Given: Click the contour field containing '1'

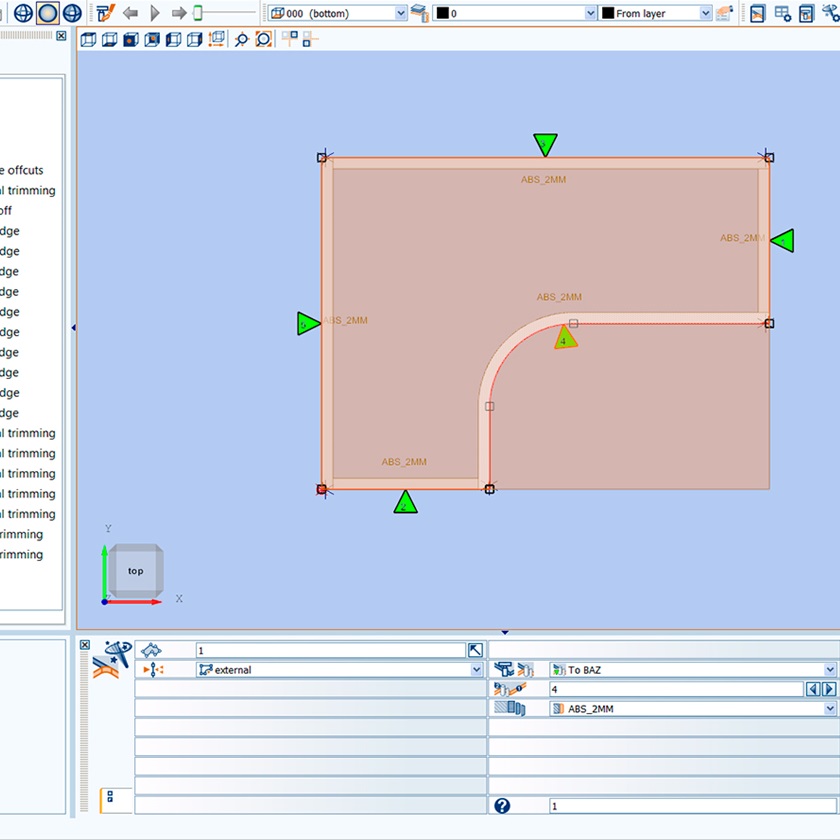Looking at the screenshot, I should pyautogui.click(x=331, y=650).
